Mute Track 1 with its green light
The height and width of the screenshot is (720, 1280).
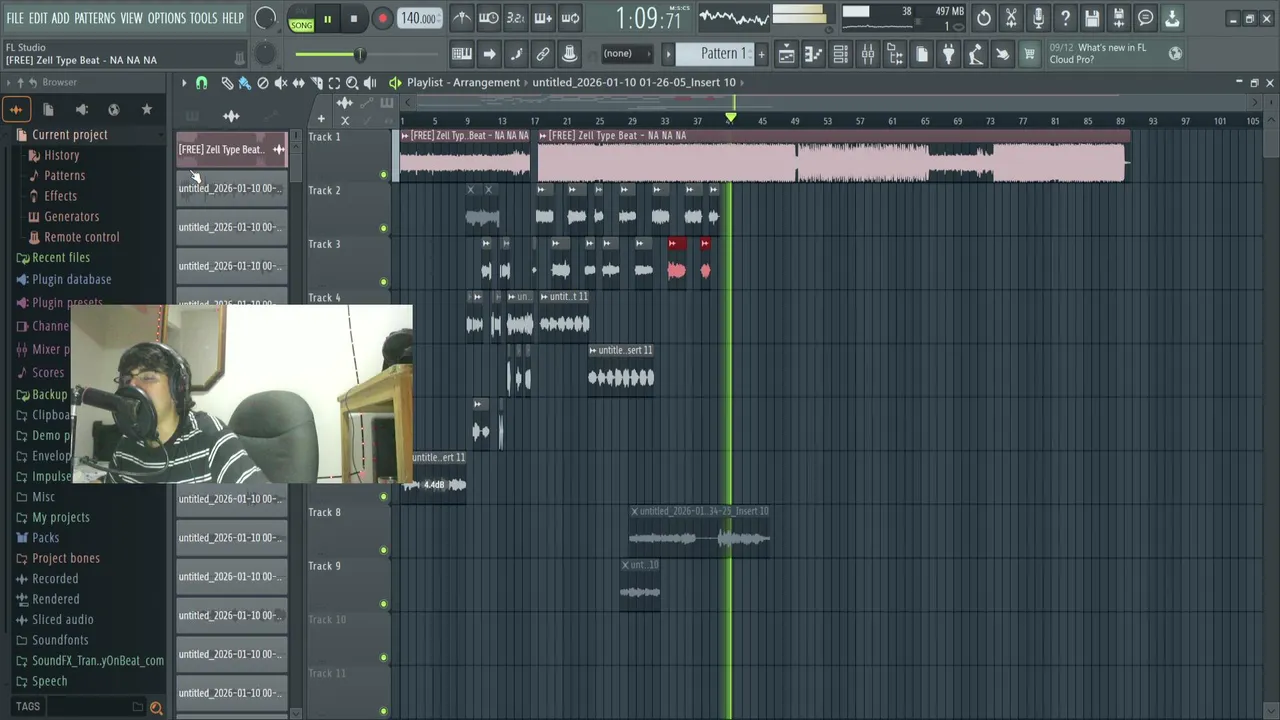[383, 175]
